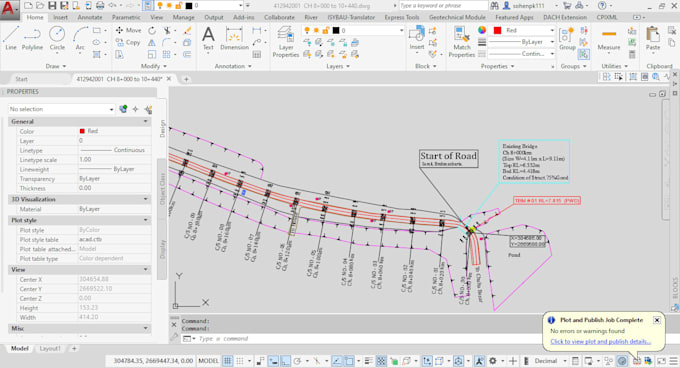Click the keyword search field

442,6
